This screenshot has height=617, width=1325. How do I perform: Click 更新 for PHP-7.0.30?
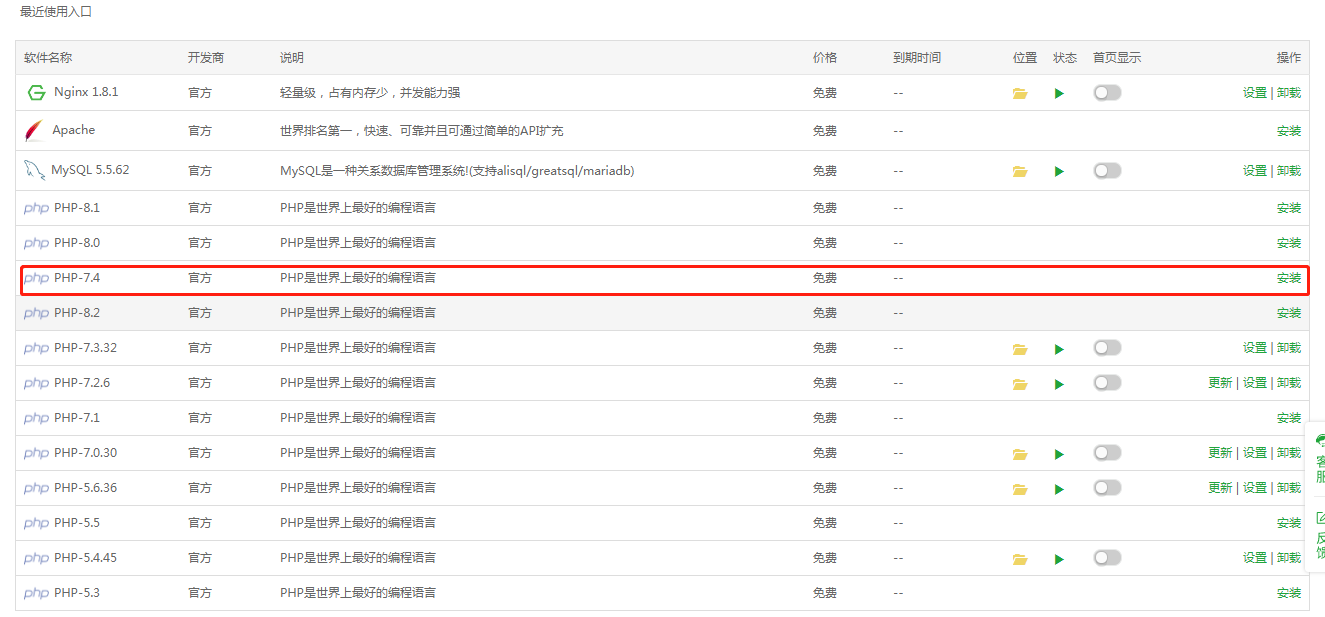(x=1220, y=453)
